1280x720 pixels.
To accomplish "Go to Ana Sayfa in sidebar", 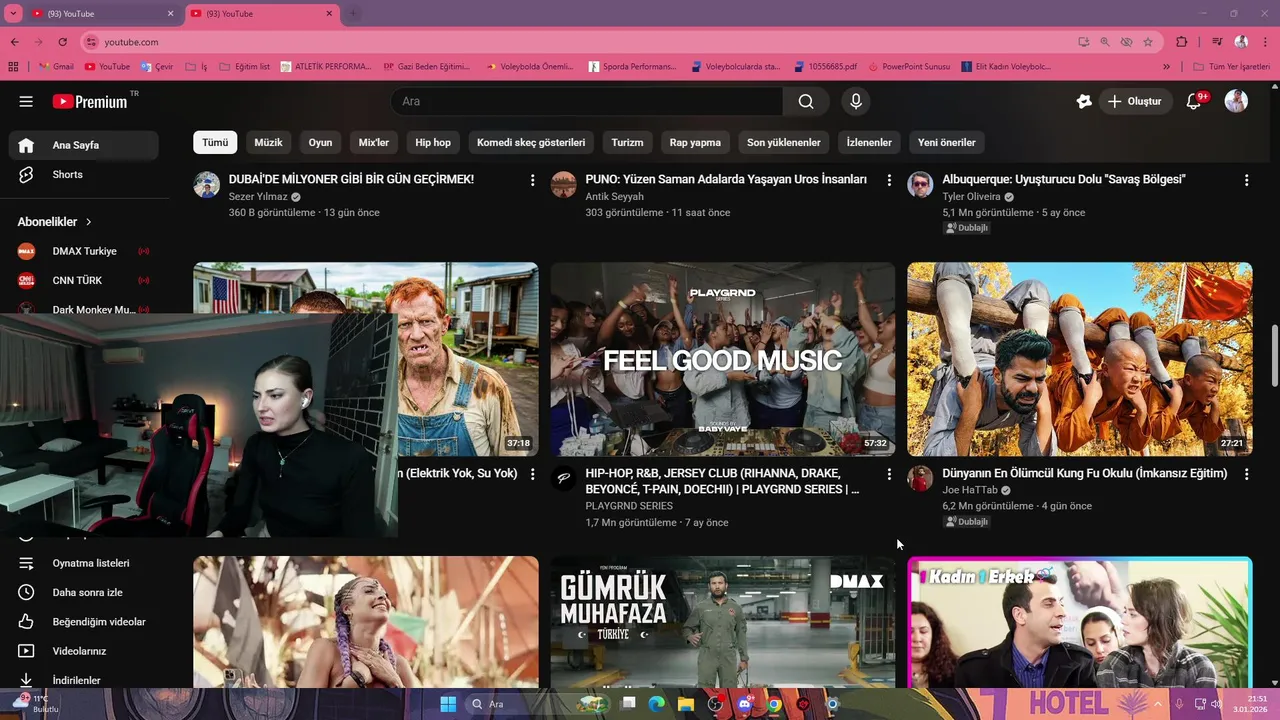I will pyautogui.click(x=84, y=145).
